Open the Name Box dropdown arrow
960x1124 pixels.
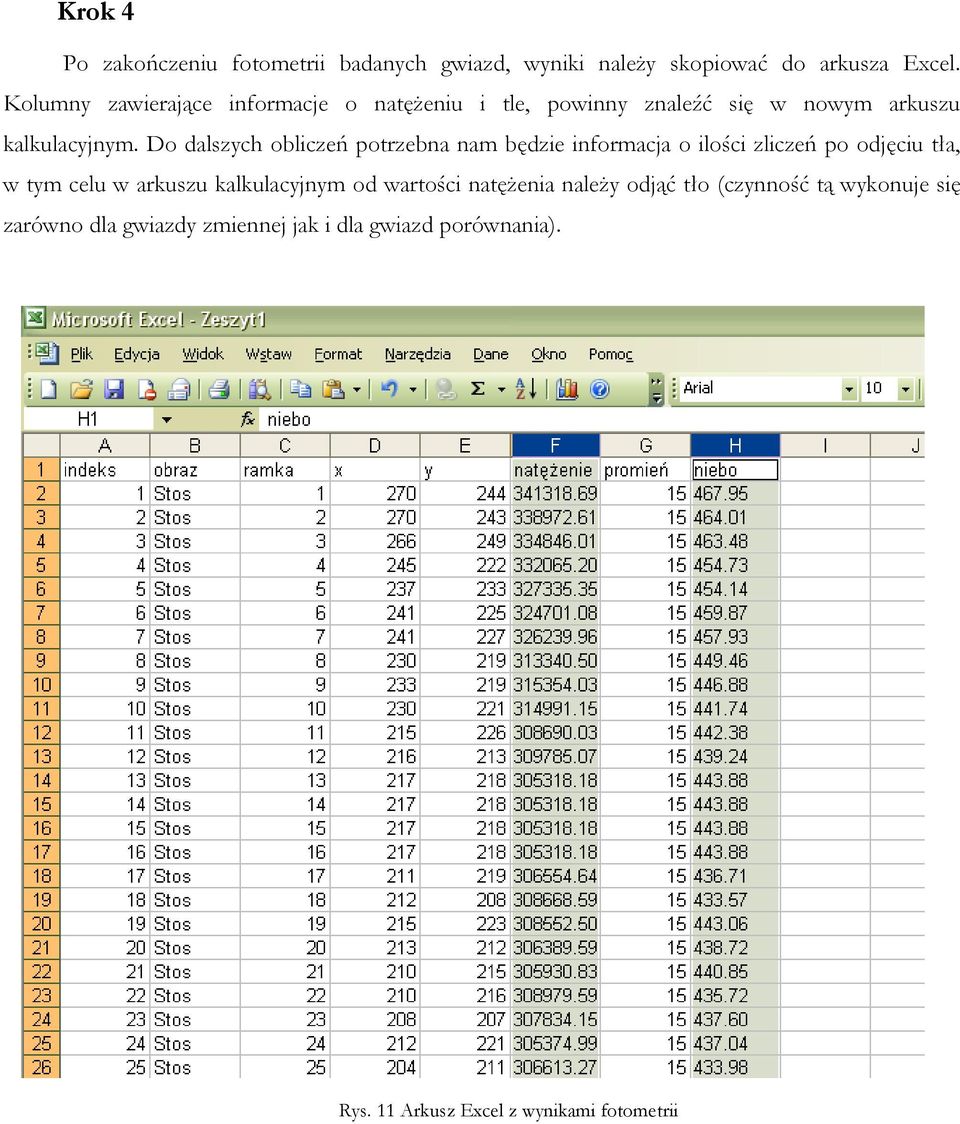click(x=166, y=420)
